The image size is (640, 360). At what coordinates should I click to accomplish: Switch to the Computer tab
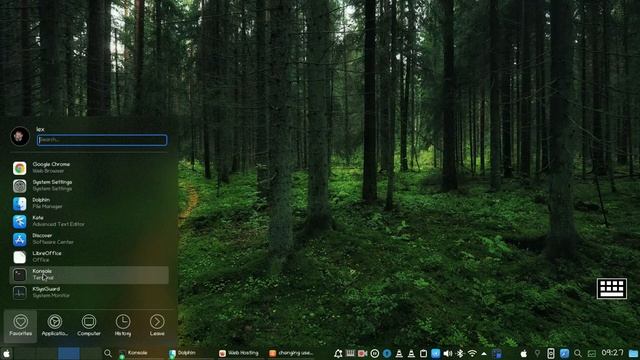[89, 325]
